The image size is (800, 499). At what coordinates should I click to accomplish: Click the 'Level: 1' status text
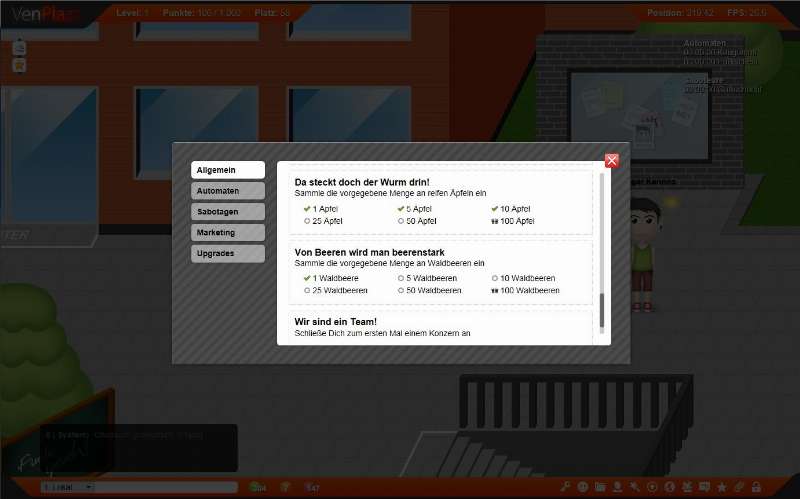pyautogui.click(x=132, y=13)
